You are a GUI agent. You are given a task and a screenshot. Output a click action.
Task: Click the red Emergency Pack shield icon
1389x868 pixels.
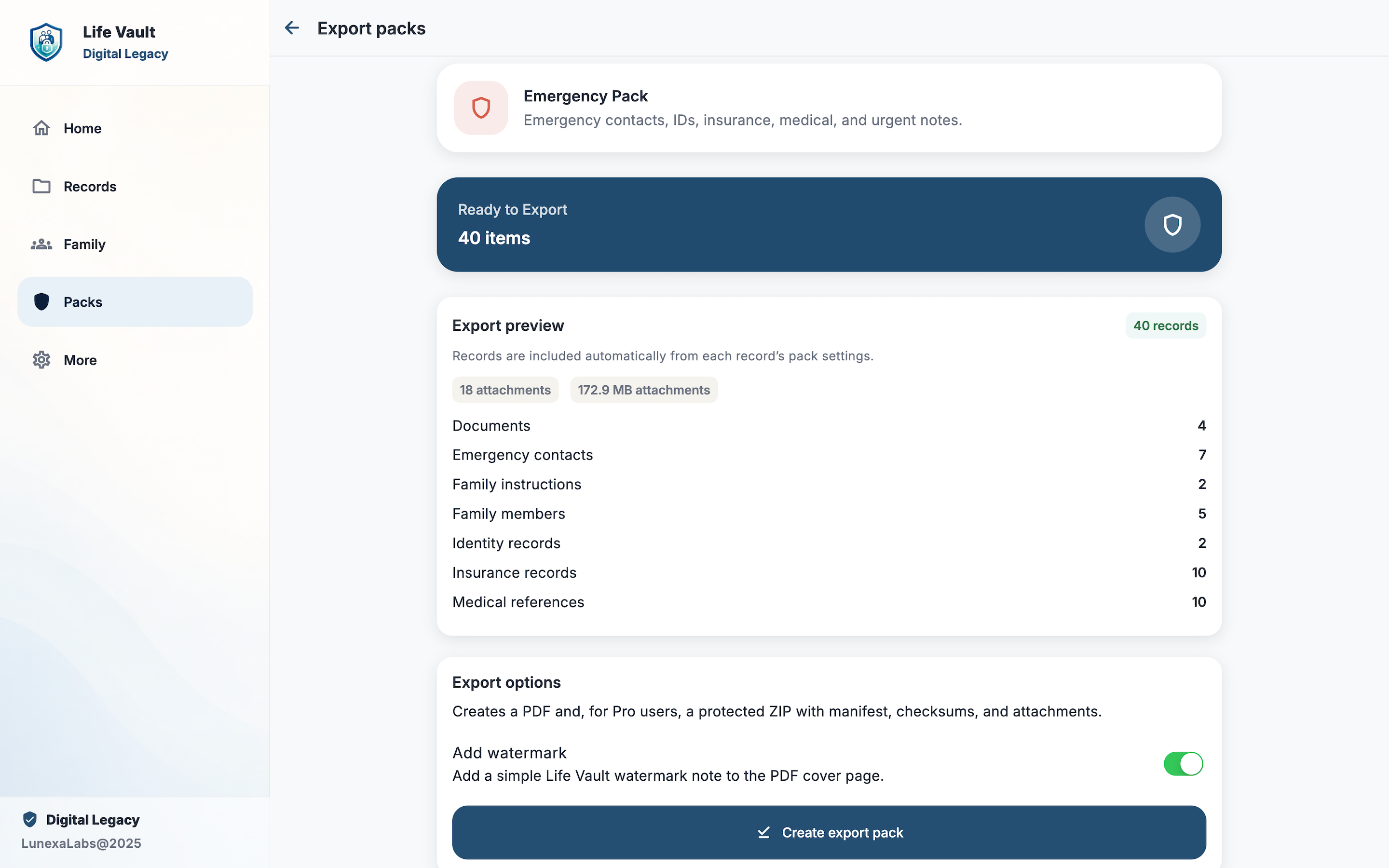(x=481, y=108)
